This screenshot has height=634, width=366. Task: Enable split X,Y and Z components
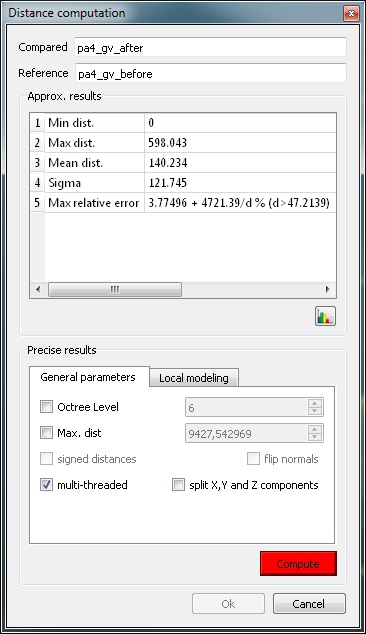coord(178,484)
